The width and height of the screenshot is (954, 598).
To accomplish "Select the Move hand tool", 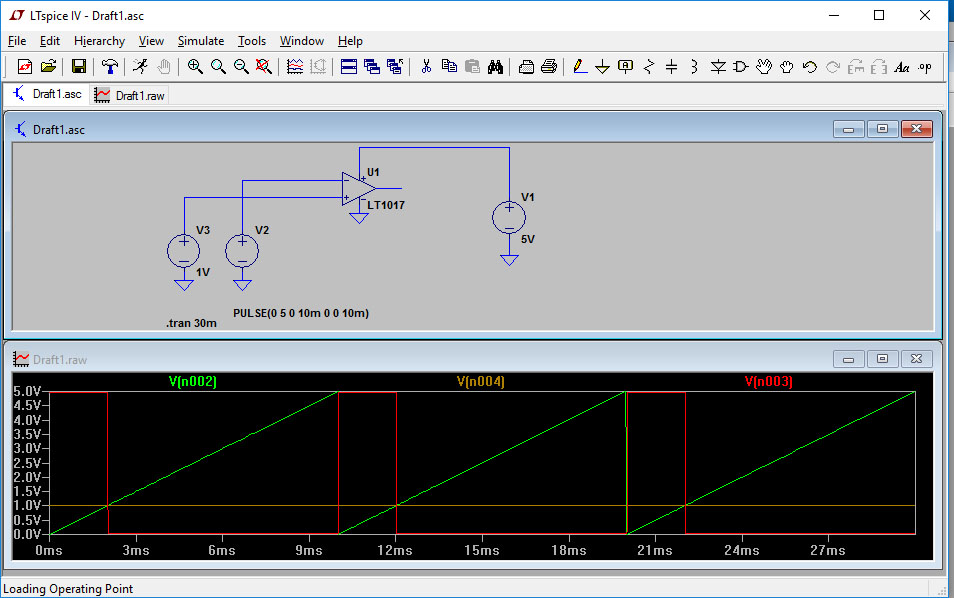I will 764,66.
